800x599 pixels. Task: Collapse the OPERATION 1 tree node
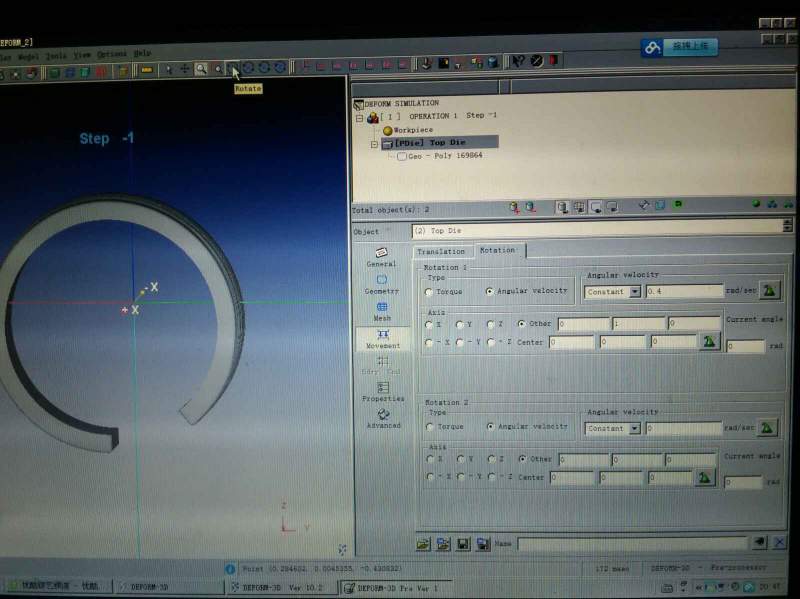click(359, 118)
